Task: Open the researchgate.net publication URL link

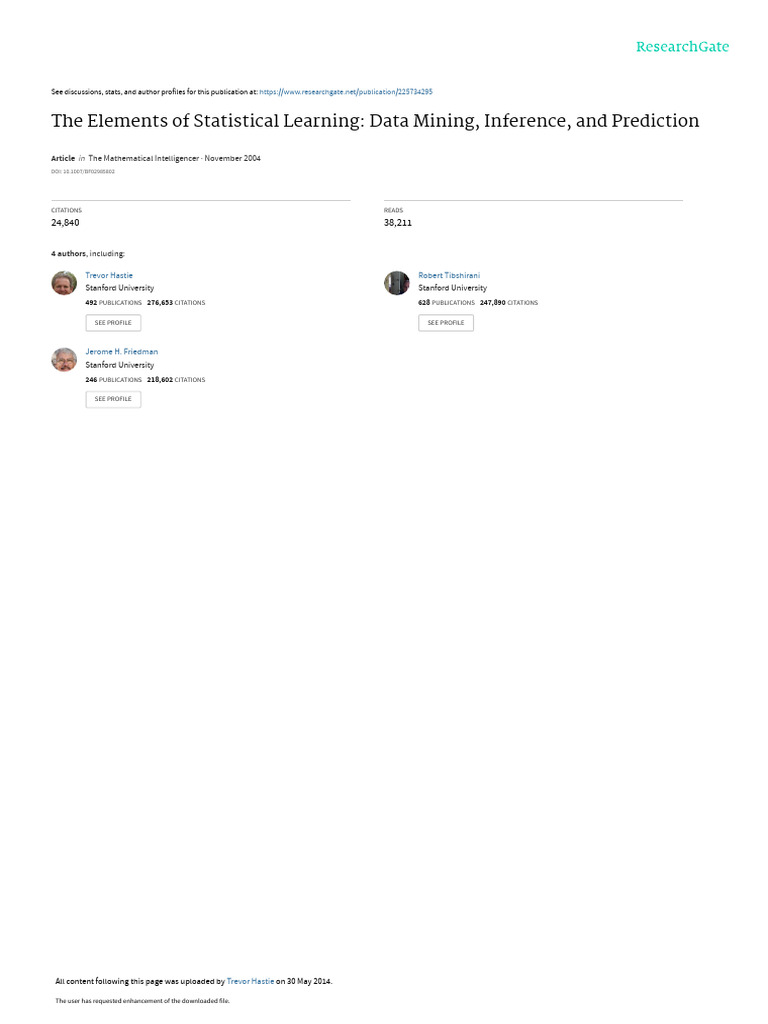Action: tap(345, 92)
